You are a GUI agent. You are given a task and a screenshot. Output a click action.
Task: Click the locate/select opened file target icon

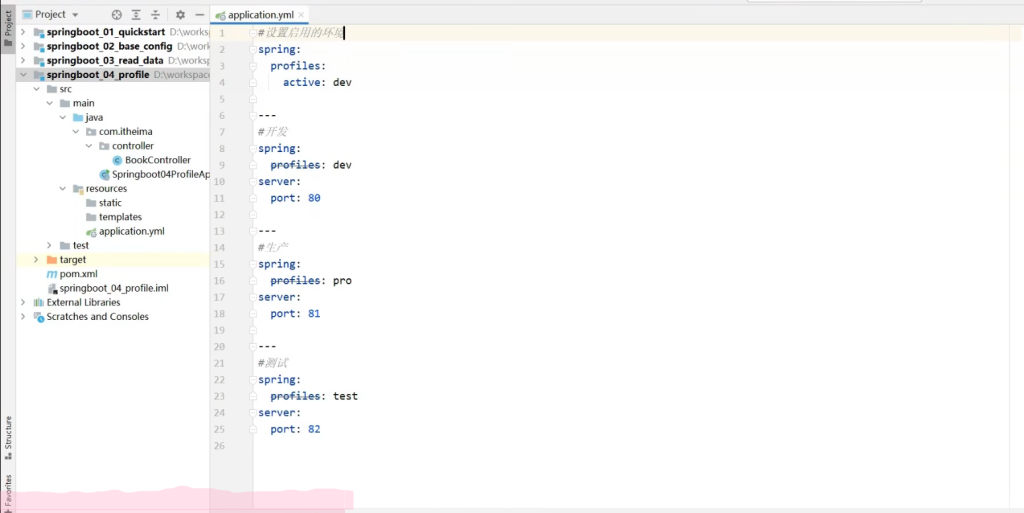point(117,15)
